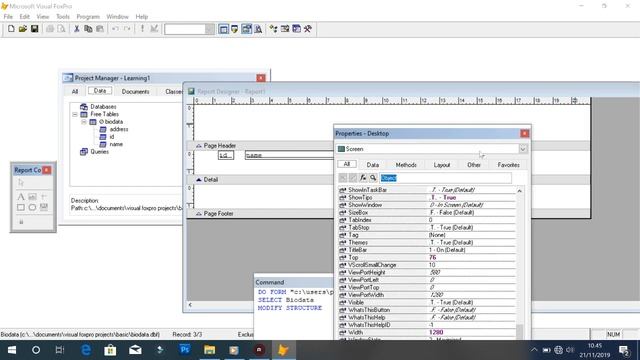The width and height of the screenshot is (640, 360).
Task: Switch to the Other tab in Properties
Action: [x=474, y=165]
